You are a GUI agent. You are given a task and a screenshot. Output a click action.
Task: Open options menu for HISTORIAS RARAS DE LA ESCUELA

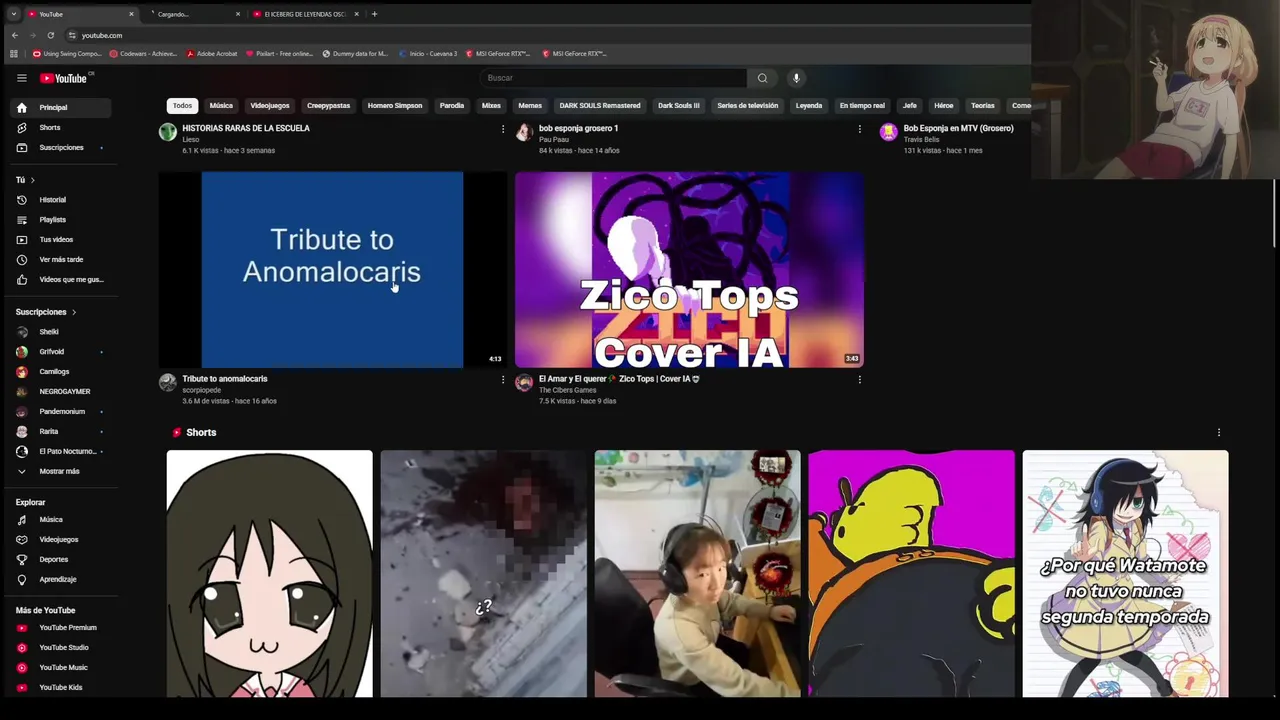[502, 129]
